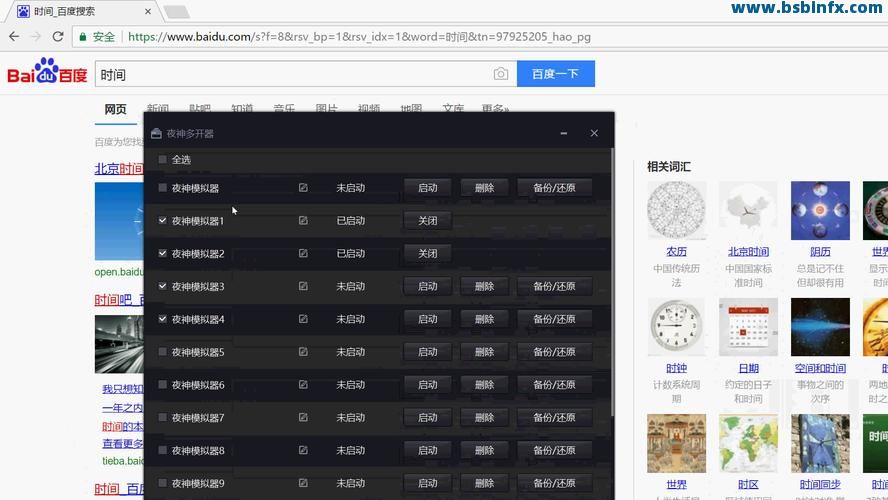Click the 夜神多开器 title bar icon
This screenshot has height=500, width=888.
(x=156, y=134)
